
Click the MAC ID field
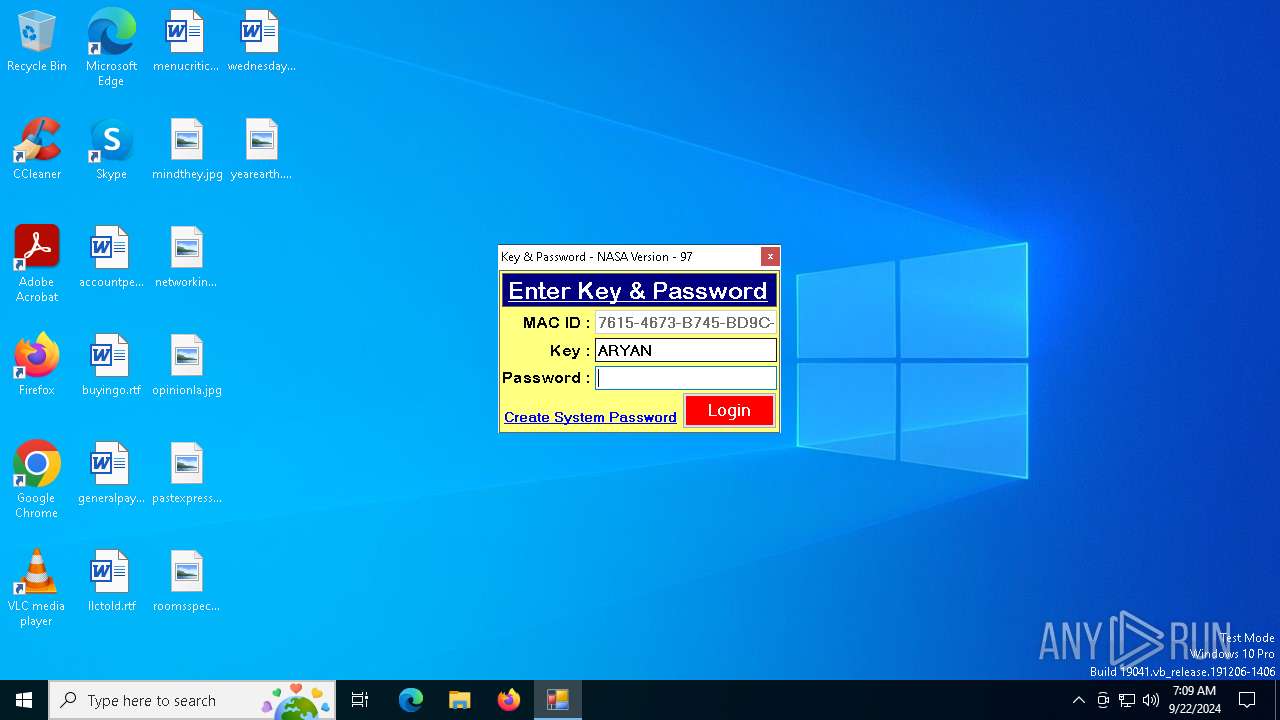pos(686,323)
